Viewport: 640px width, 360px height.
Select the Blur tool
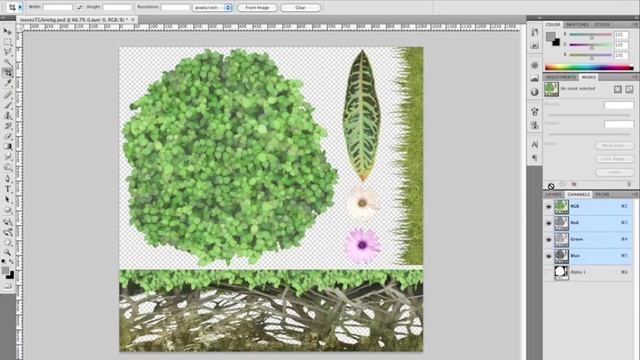[x=7, y=158]
